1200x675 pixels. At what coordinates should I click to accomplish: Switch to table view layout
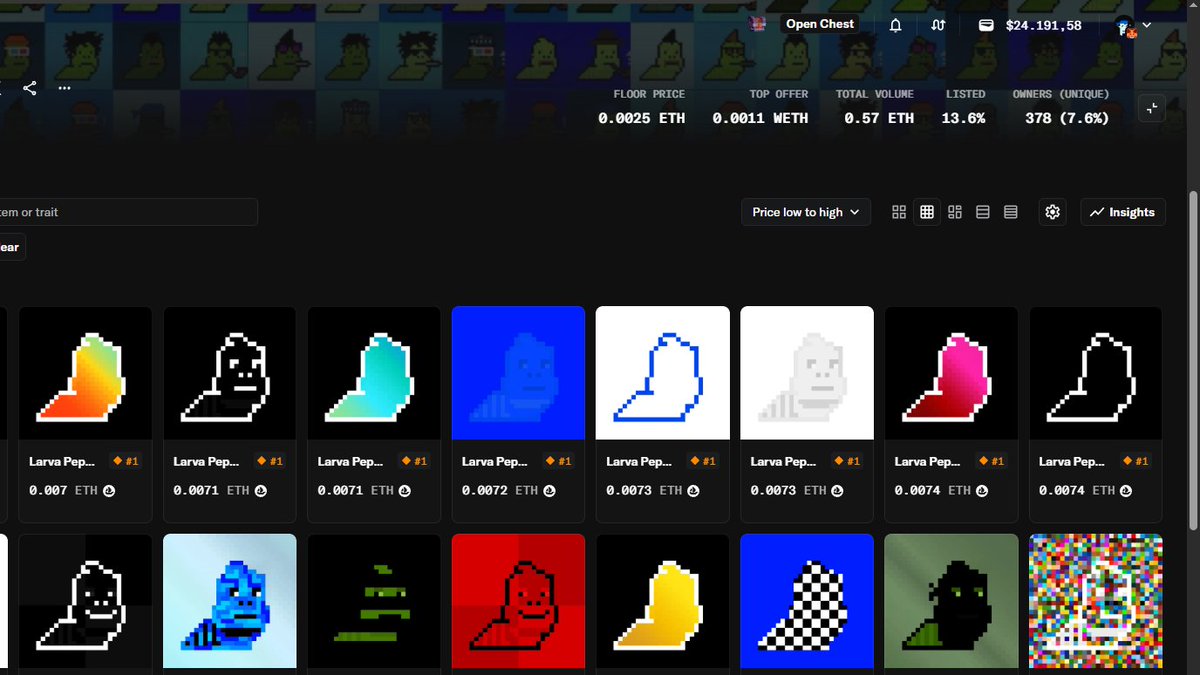[1011, 212]
